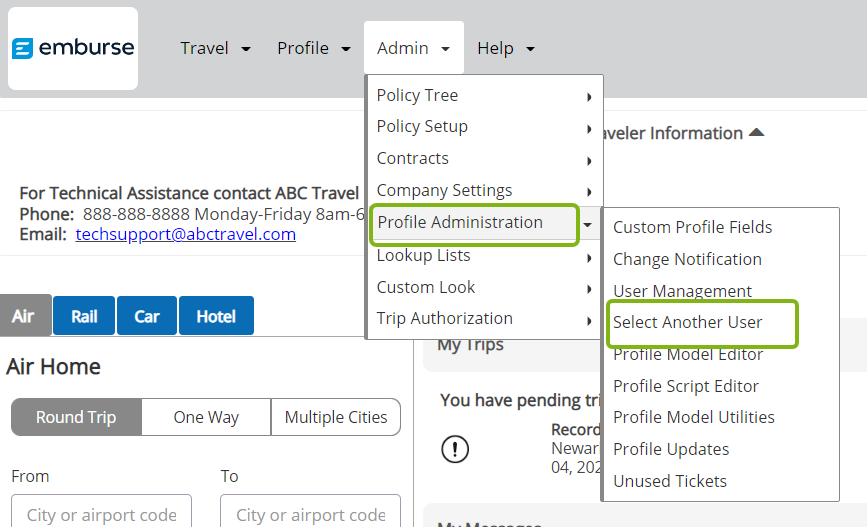Viewport: 867px width, 527px height.
Task: Select Policy Setup in Admin menu
Action: click(x=422, y=126)
